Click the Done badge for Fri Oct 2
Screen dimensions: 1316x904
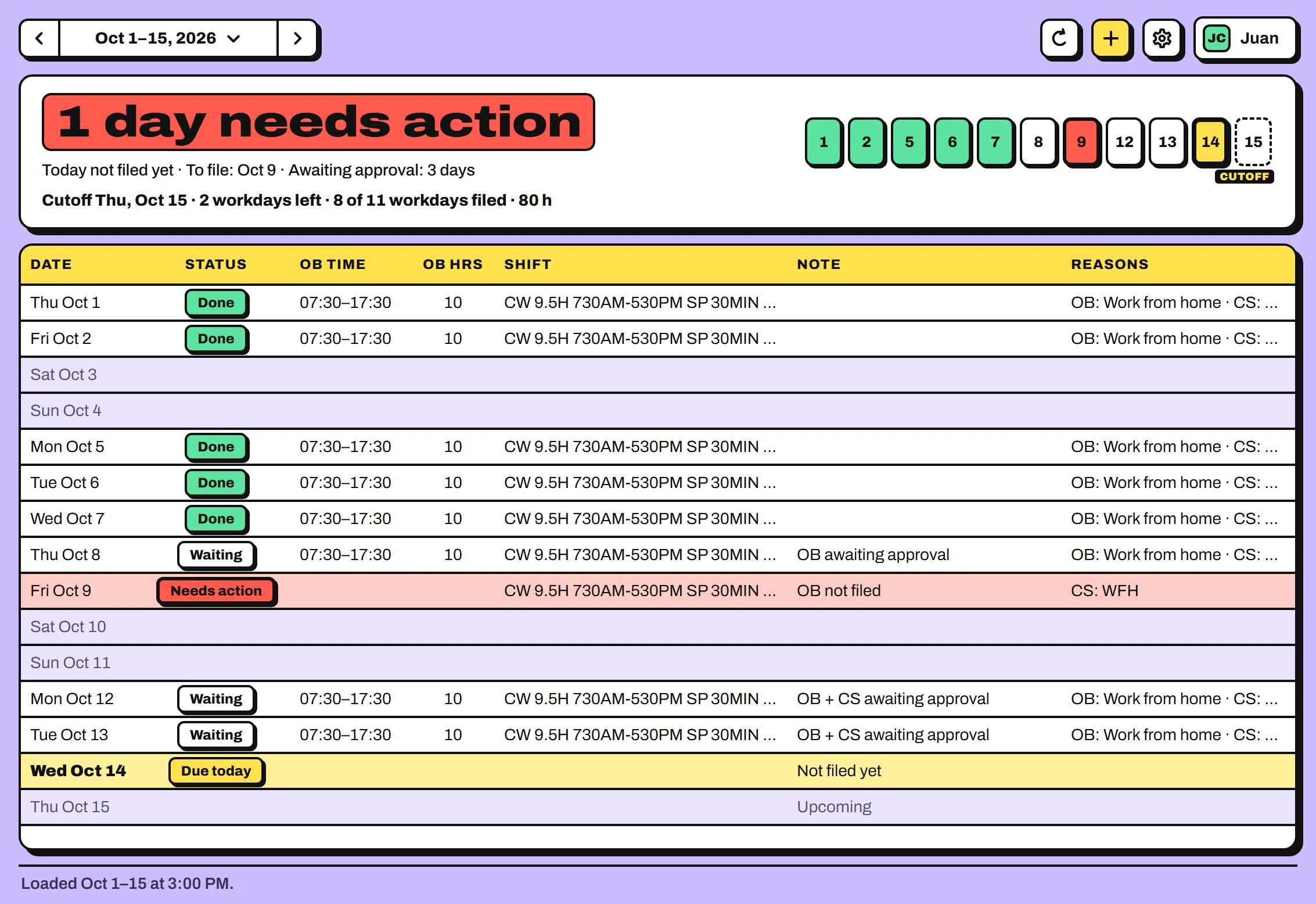[216, 339]
